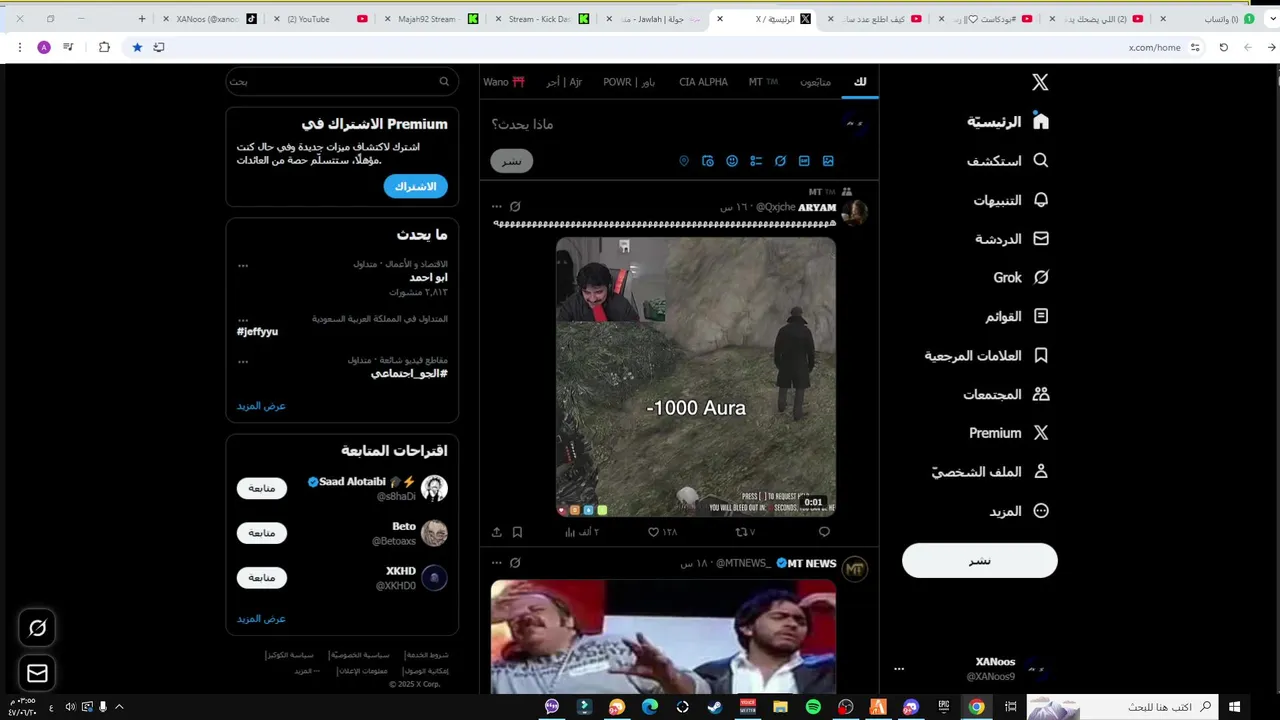Open Bookmarks (العلامات المرجعية) in the sidebar
Image resolution: width=1280 pixels, height=720 pixels.
tap(986, 356)
